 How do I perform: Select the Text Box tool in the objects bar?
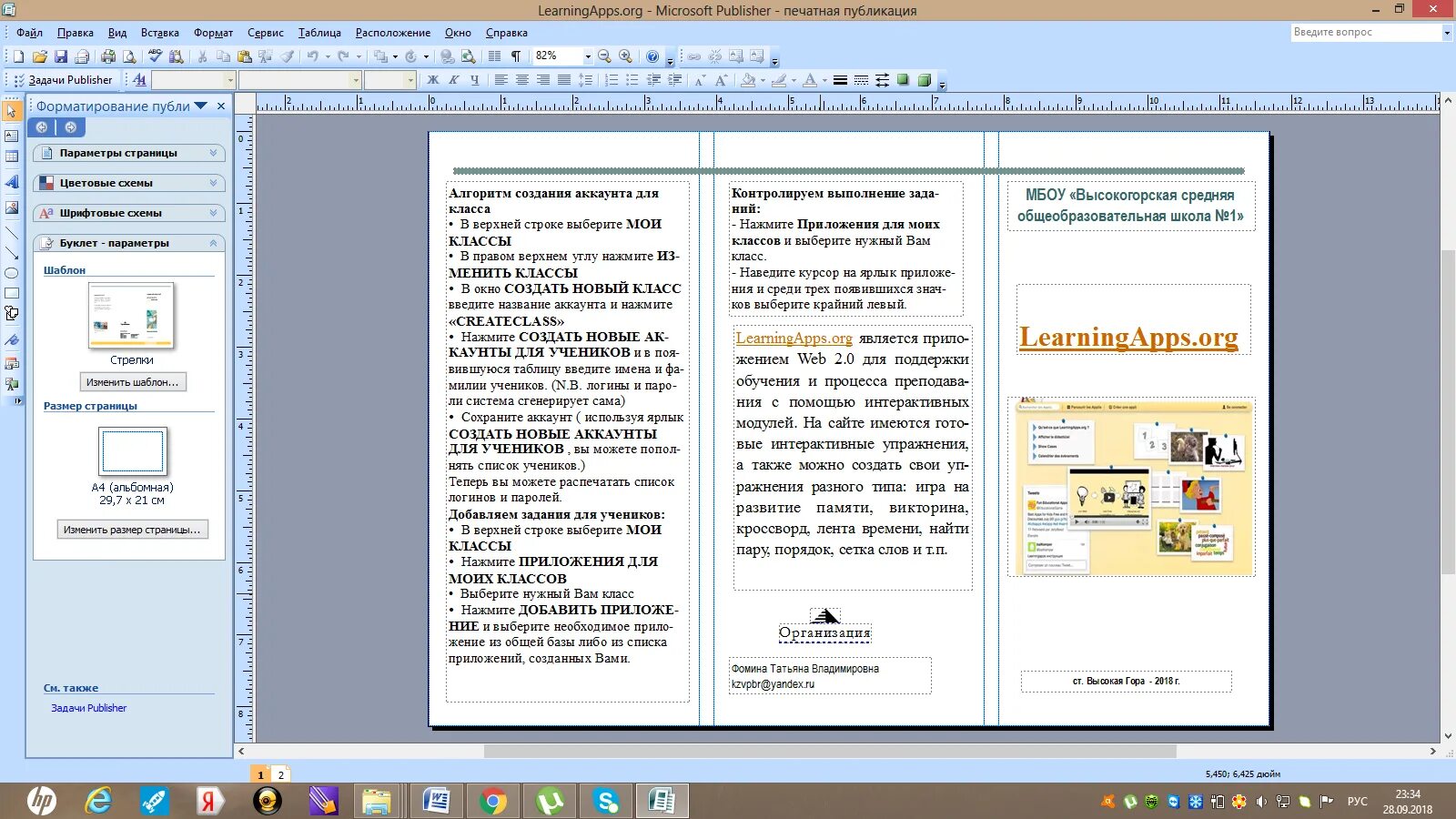(12, 136)
